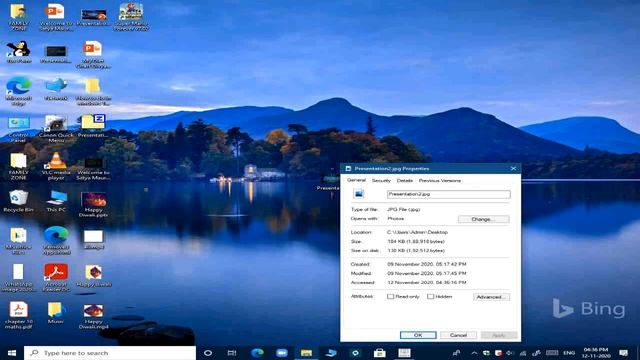
Task: Switch to the Previous Versions tab
Action: tap(440, 180)
